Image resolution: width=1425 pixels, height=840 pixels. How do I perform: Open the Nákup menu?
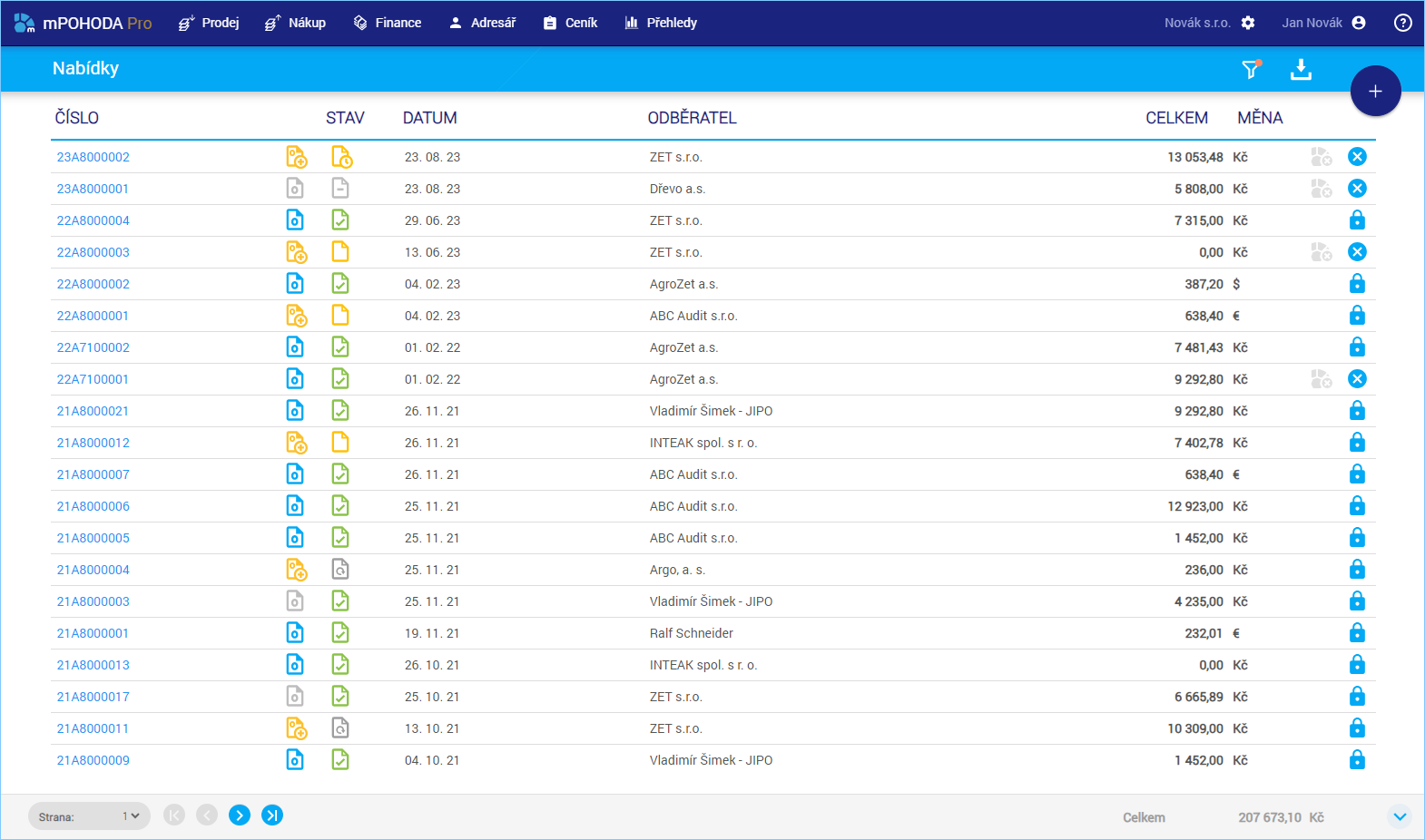click(x=295, y=23)
